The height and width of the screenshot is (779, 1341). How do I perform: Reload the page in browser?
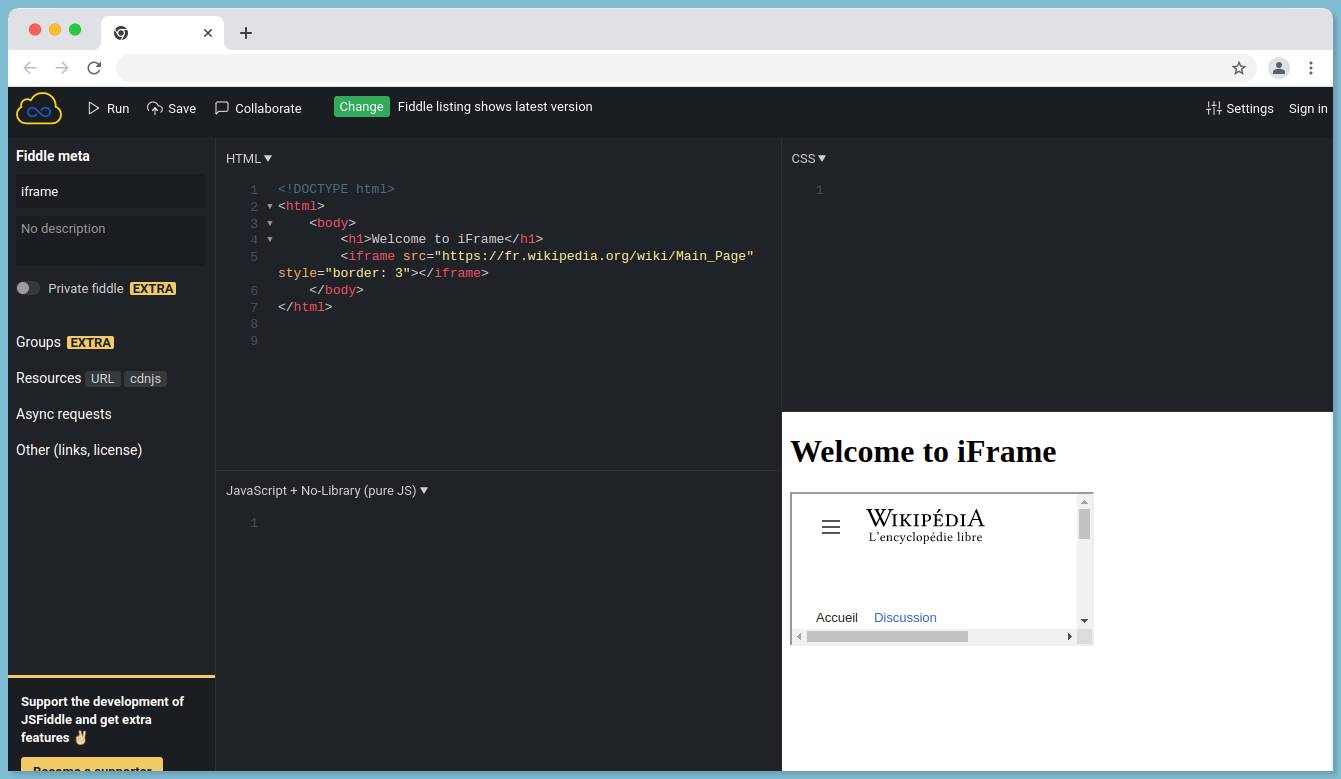click(x=94, y=68)
